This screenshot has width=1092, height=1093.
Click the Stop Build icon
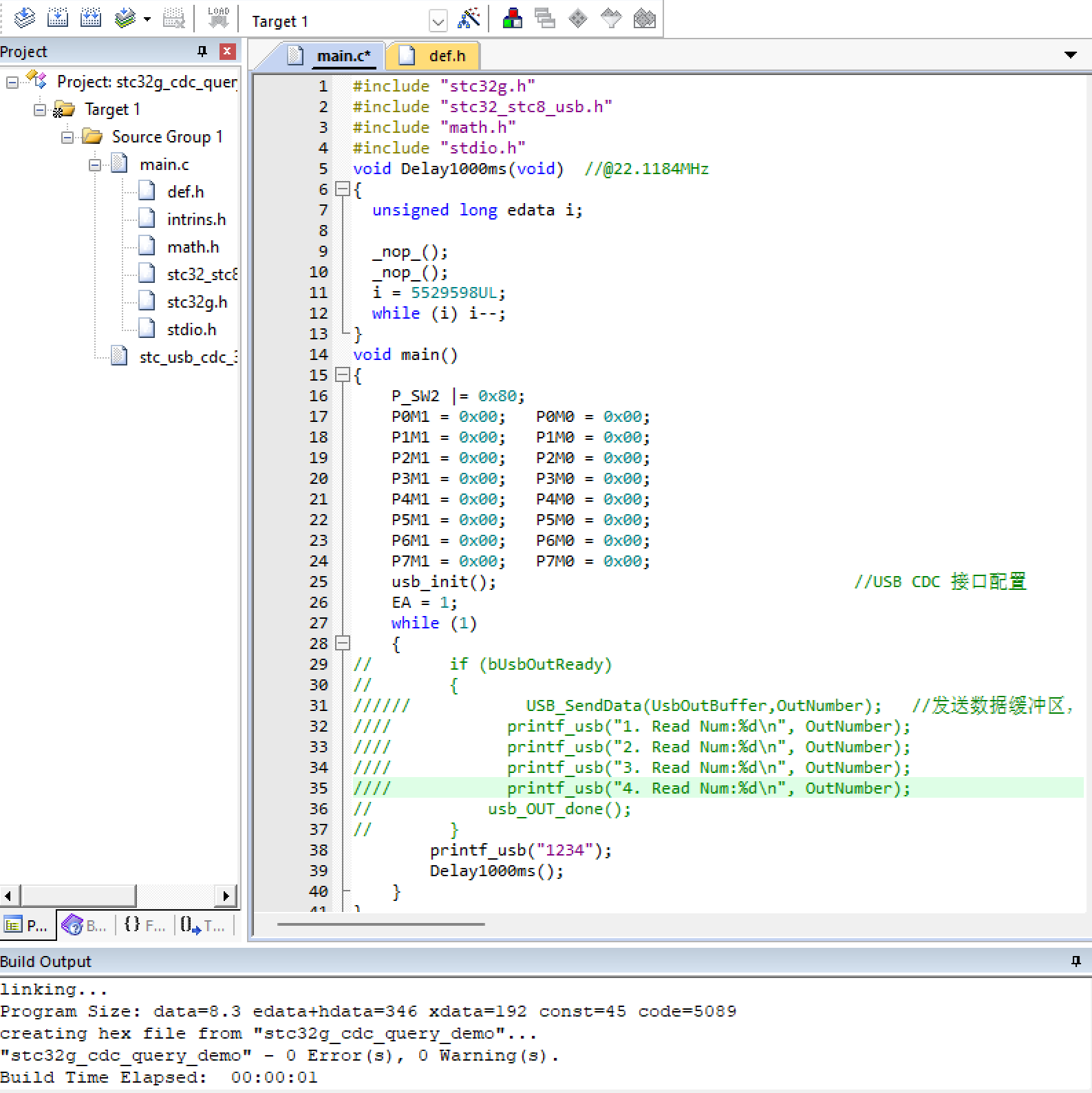tap(174, 18)
